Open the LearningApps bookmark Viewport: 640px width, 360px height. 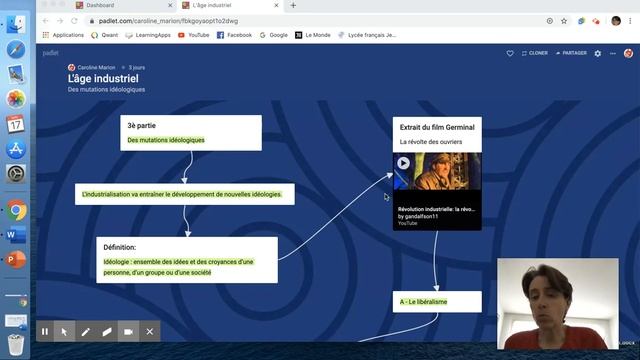pyautogui.click(x=148, y=35)
